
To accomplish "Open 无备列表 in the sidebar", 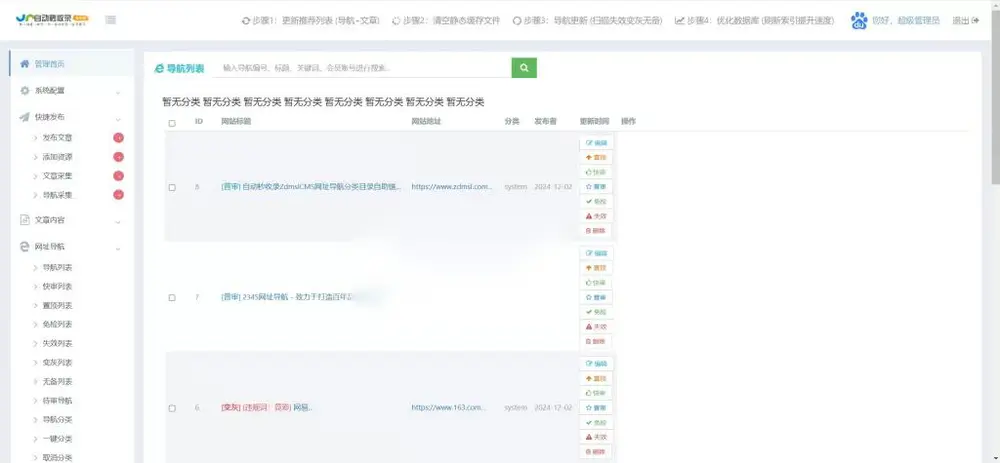I will pos(57,382).
